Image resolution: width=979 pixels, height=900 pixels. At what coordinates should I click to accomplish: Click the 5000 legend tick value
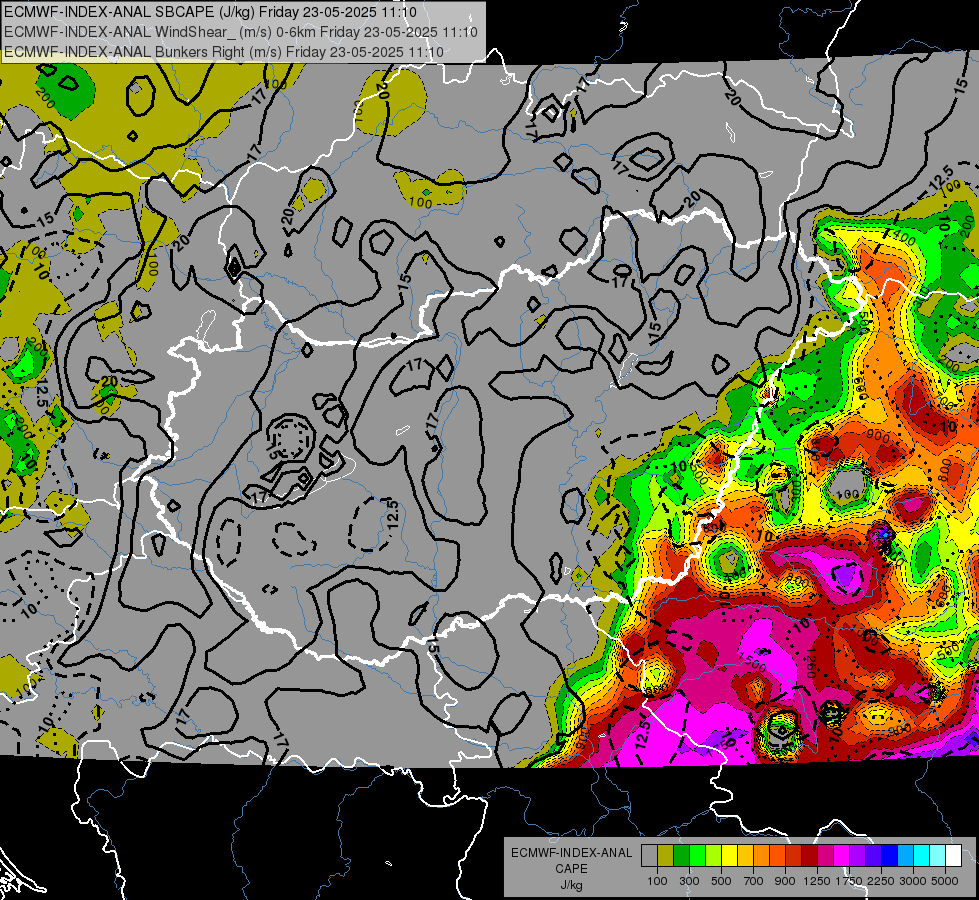tap(945, 881)
